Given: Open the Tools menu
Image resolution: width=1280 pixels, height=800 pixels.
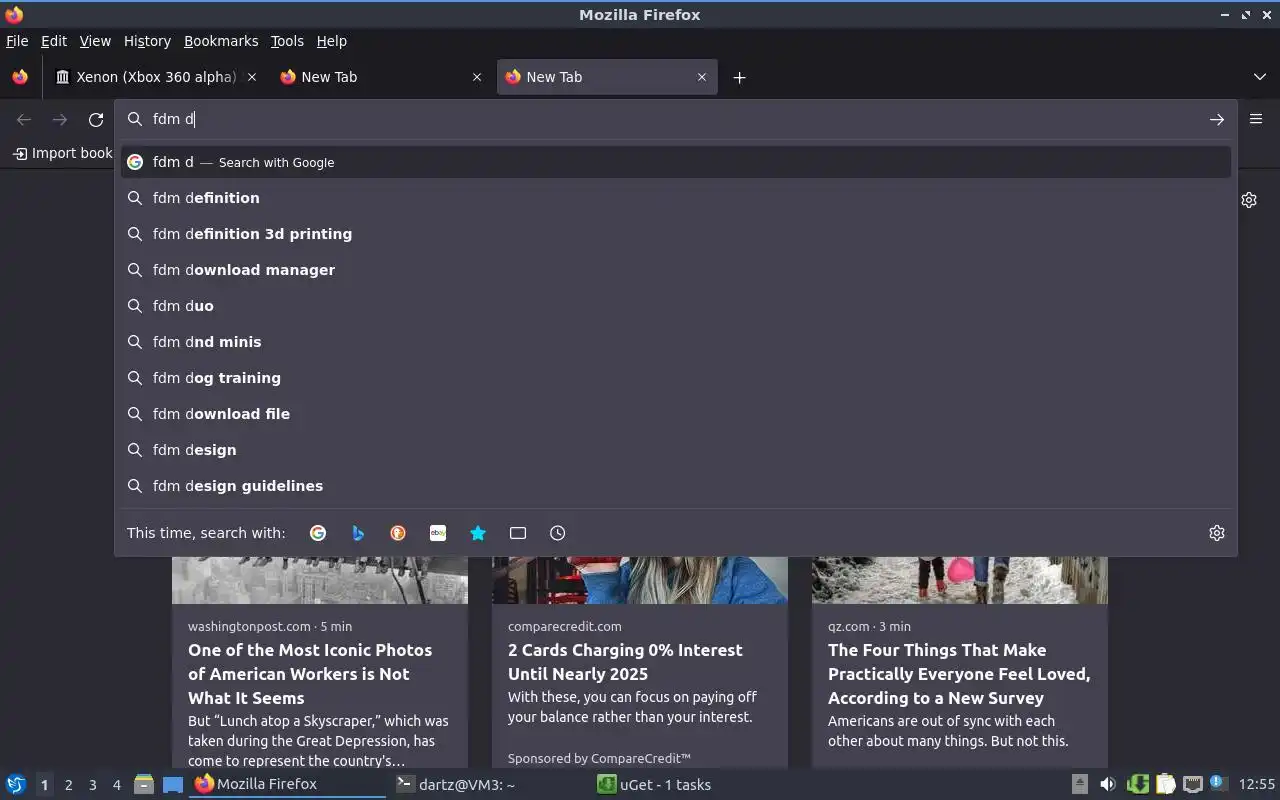Looking at the screenshot, I should (287, 41).
